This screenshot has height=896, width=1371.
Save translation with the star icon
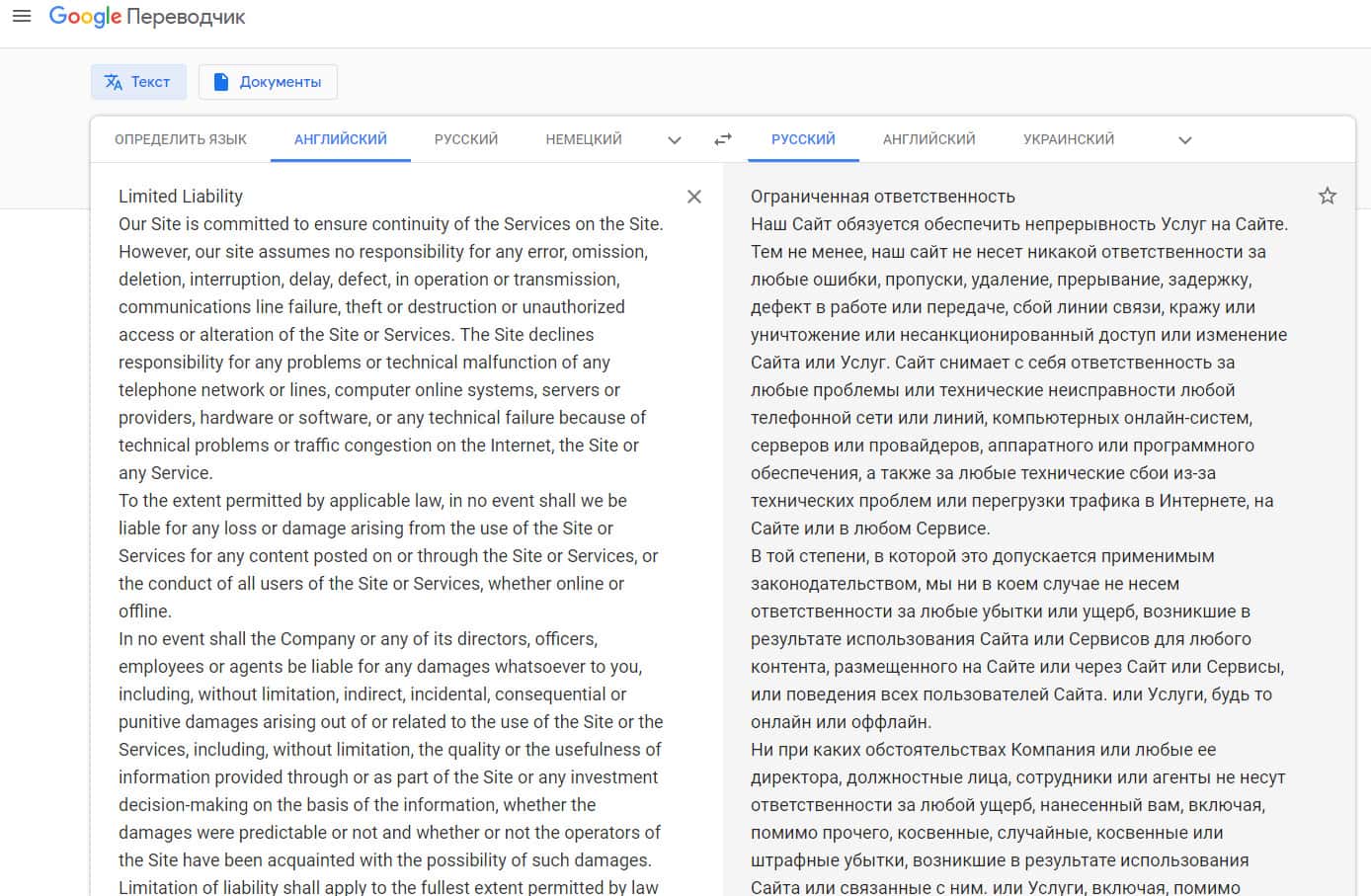point(1328,196)
